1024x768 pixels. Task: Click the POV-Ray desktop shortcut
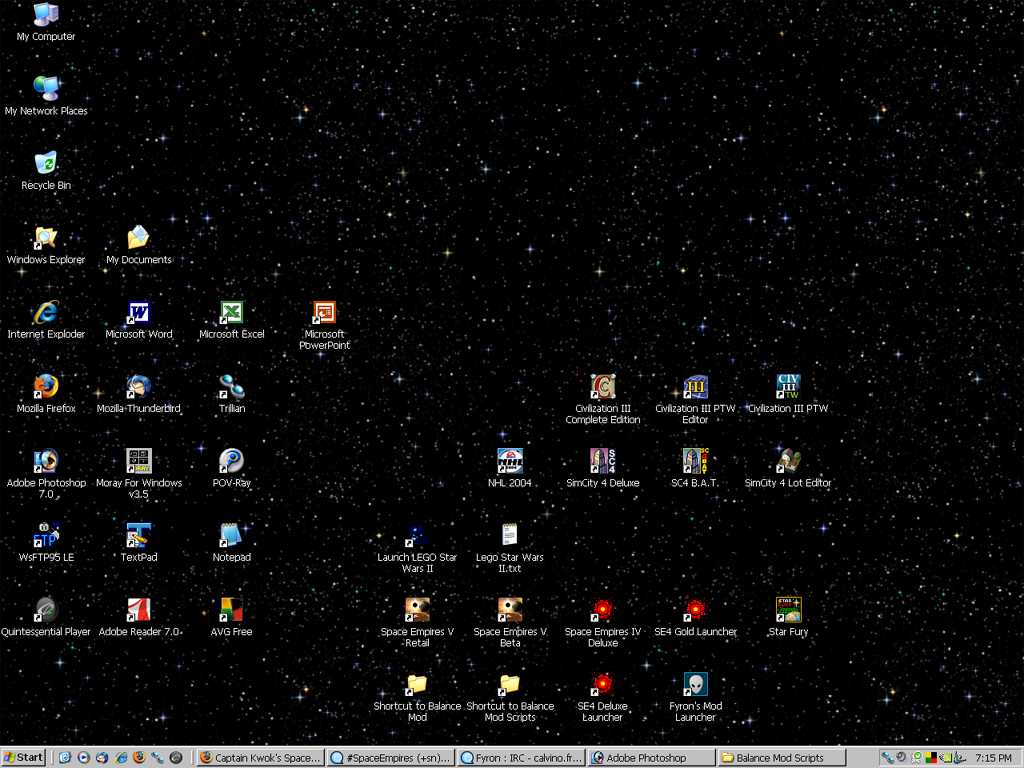[231, 461]
